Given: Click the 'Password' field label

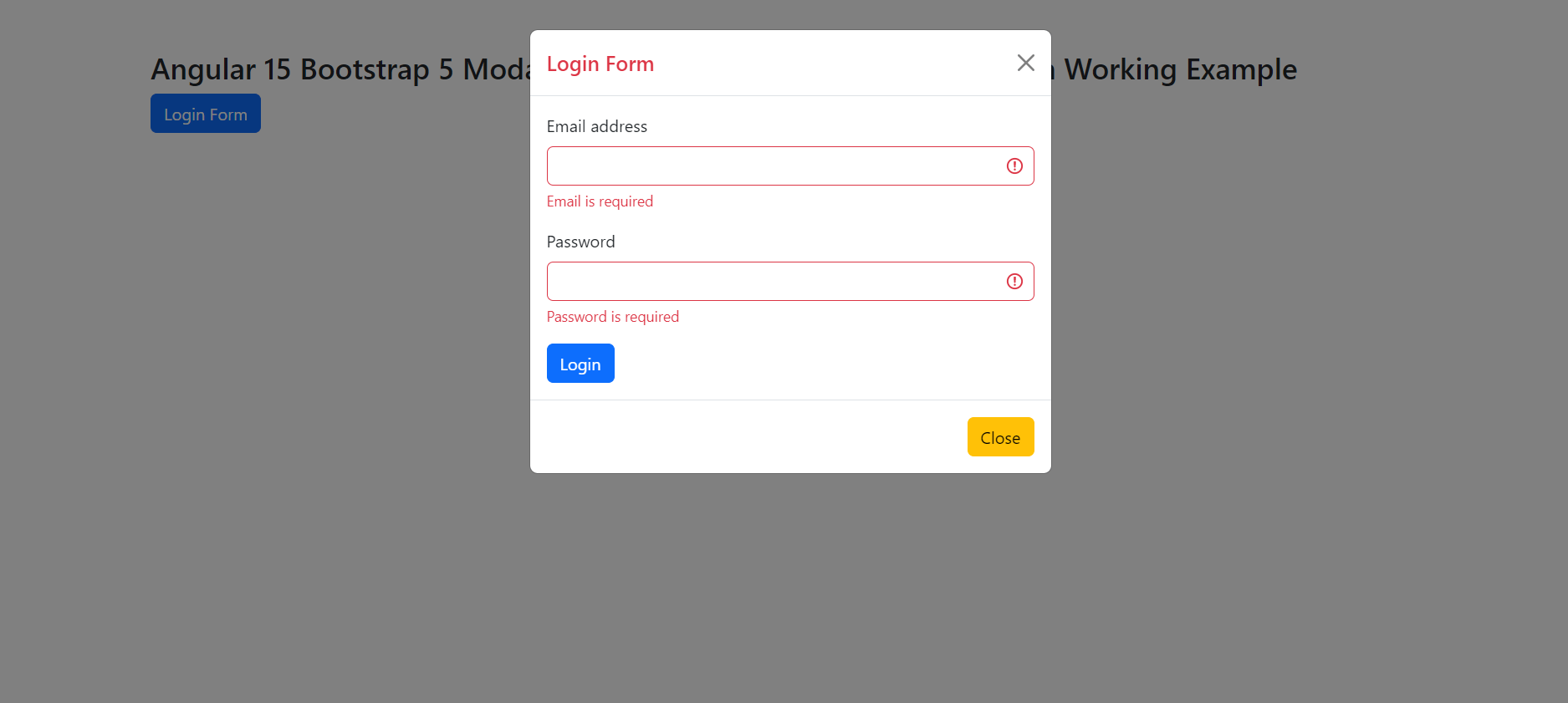Looking at the screenshot, I should (580, 242).
